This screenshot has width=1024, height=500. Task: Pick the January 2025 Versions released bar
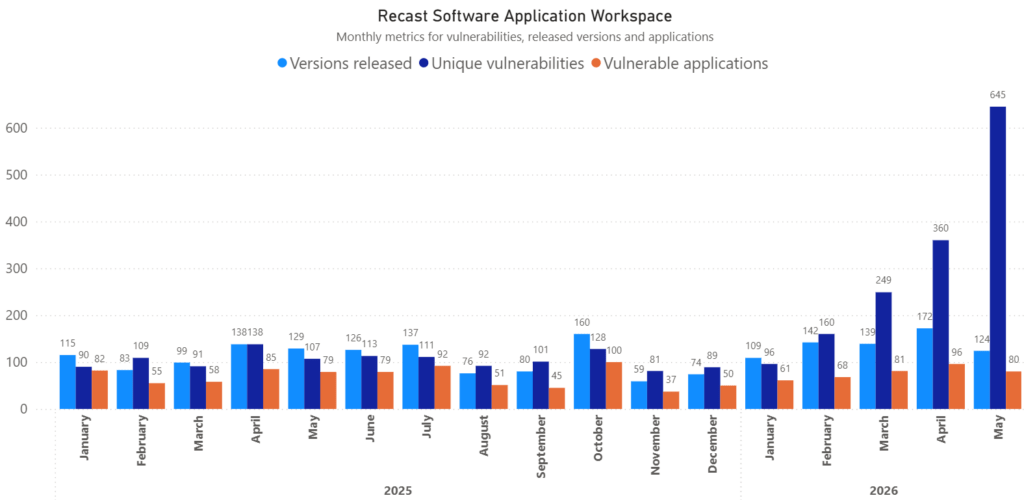pos(67,382)
